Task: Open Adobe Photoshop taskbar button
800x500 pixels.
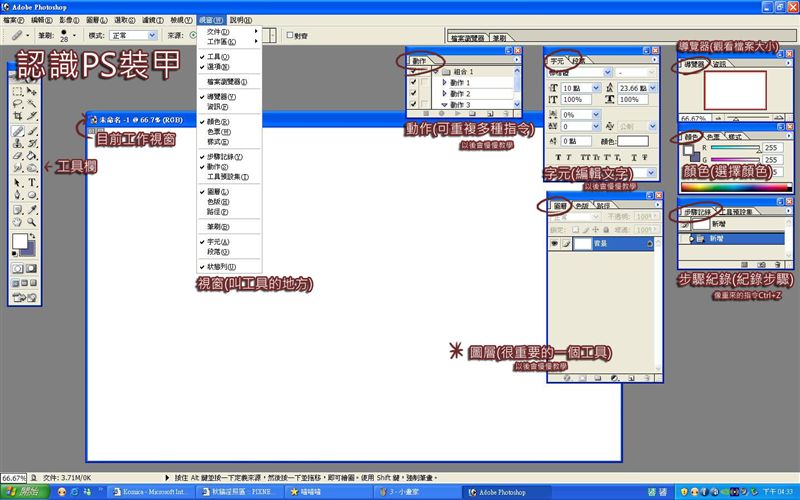Action: (x=505, y=492)
